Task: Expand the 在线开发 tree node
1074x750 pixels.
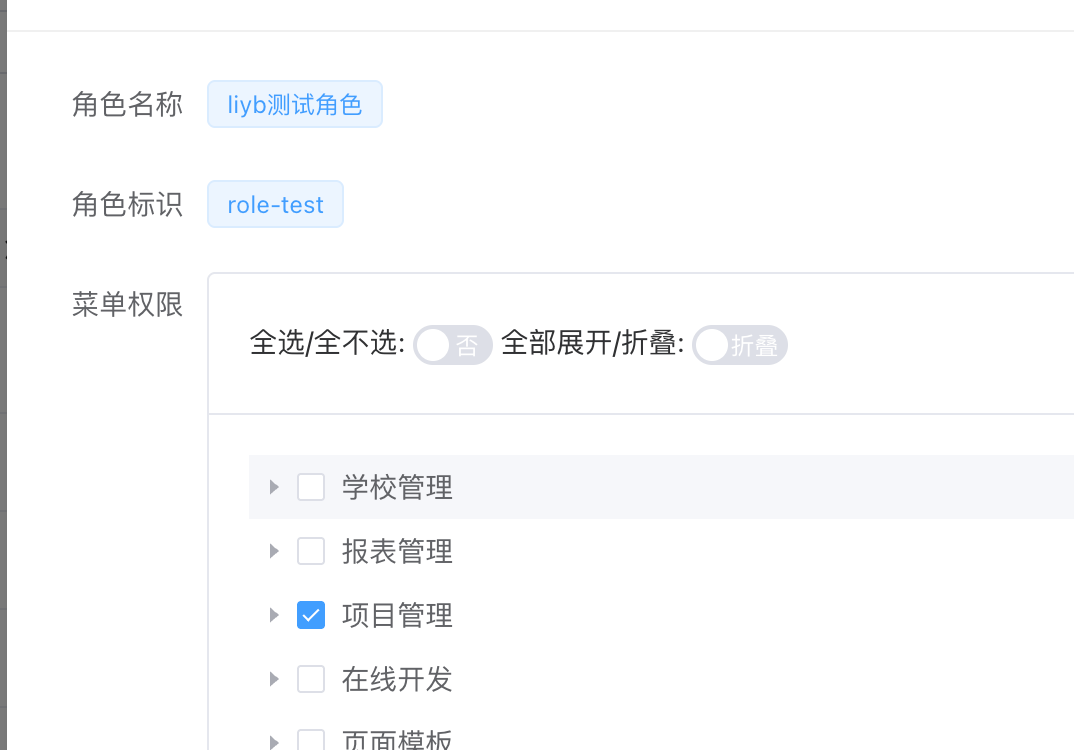Action: [274, 679]
